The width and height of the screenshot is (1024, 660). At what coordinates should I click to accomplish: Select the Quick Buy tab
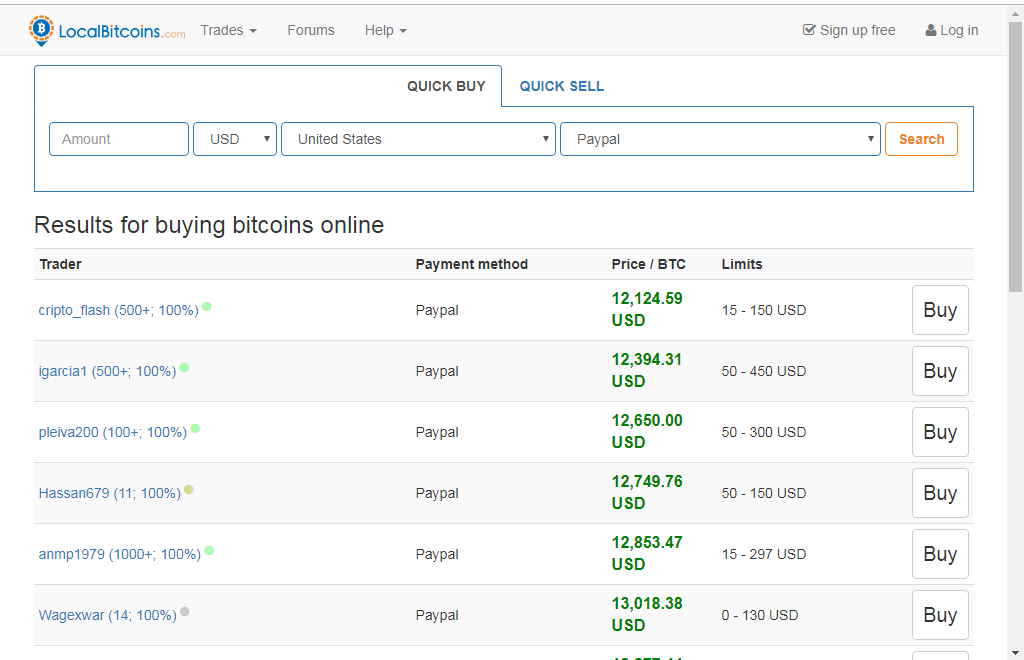pos(446,86)
